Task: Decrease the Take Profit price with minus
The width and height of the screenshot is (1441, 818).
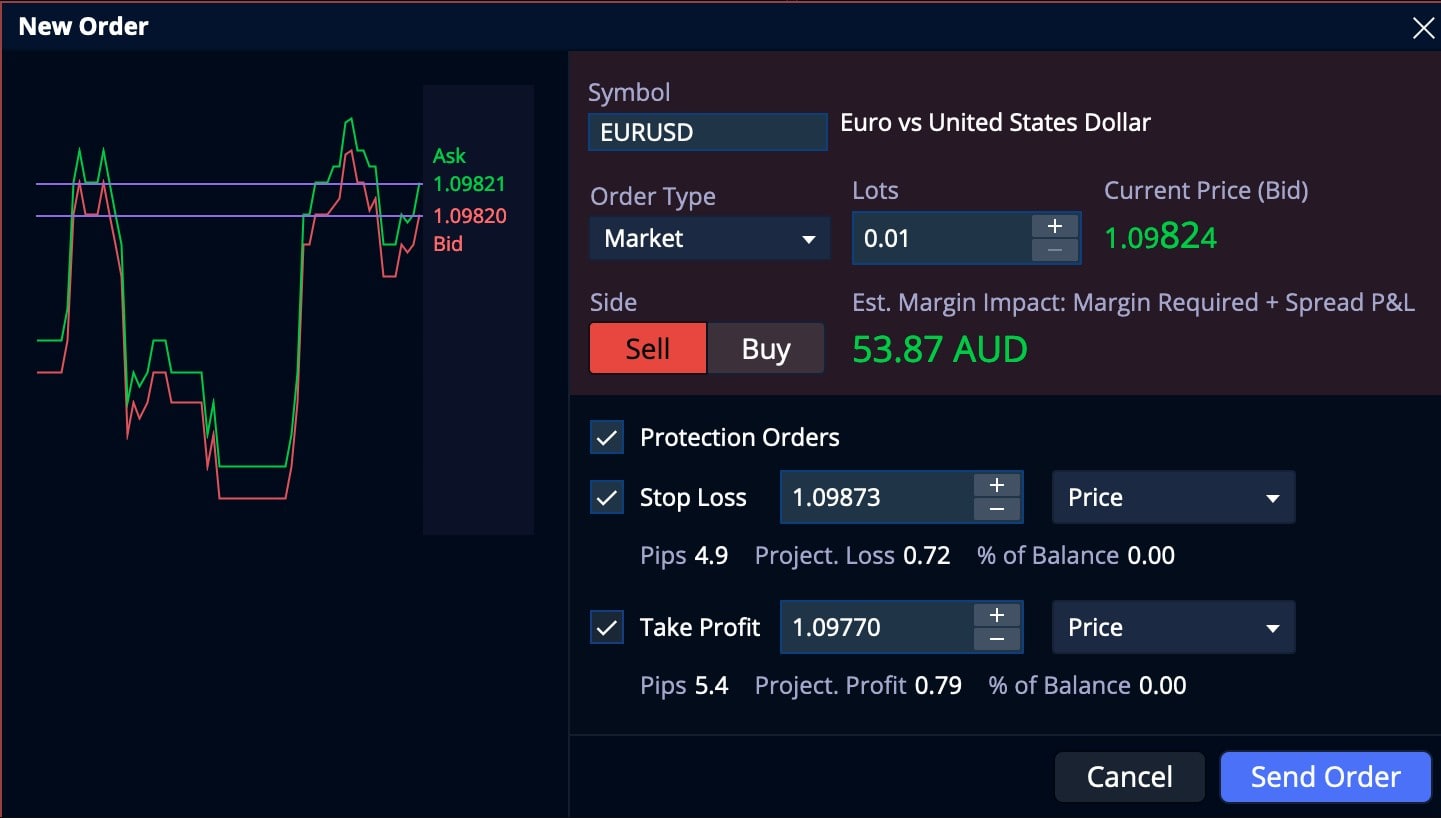Action: pyautogui.click(x=996, y=639)
